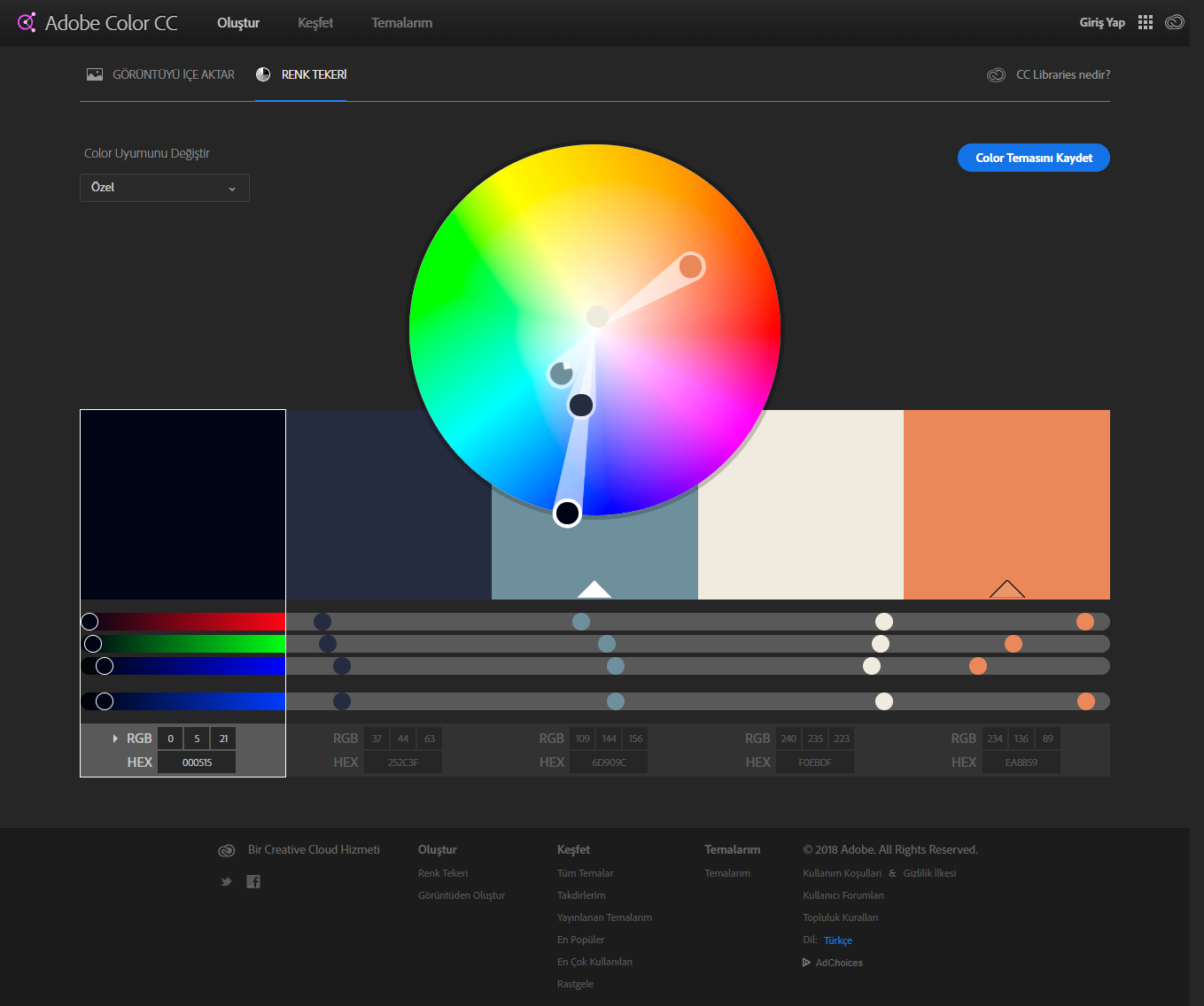Select the black 000515 color swatch
The width and height of the screenshot is (1204, 1006).
coord(183,505)
